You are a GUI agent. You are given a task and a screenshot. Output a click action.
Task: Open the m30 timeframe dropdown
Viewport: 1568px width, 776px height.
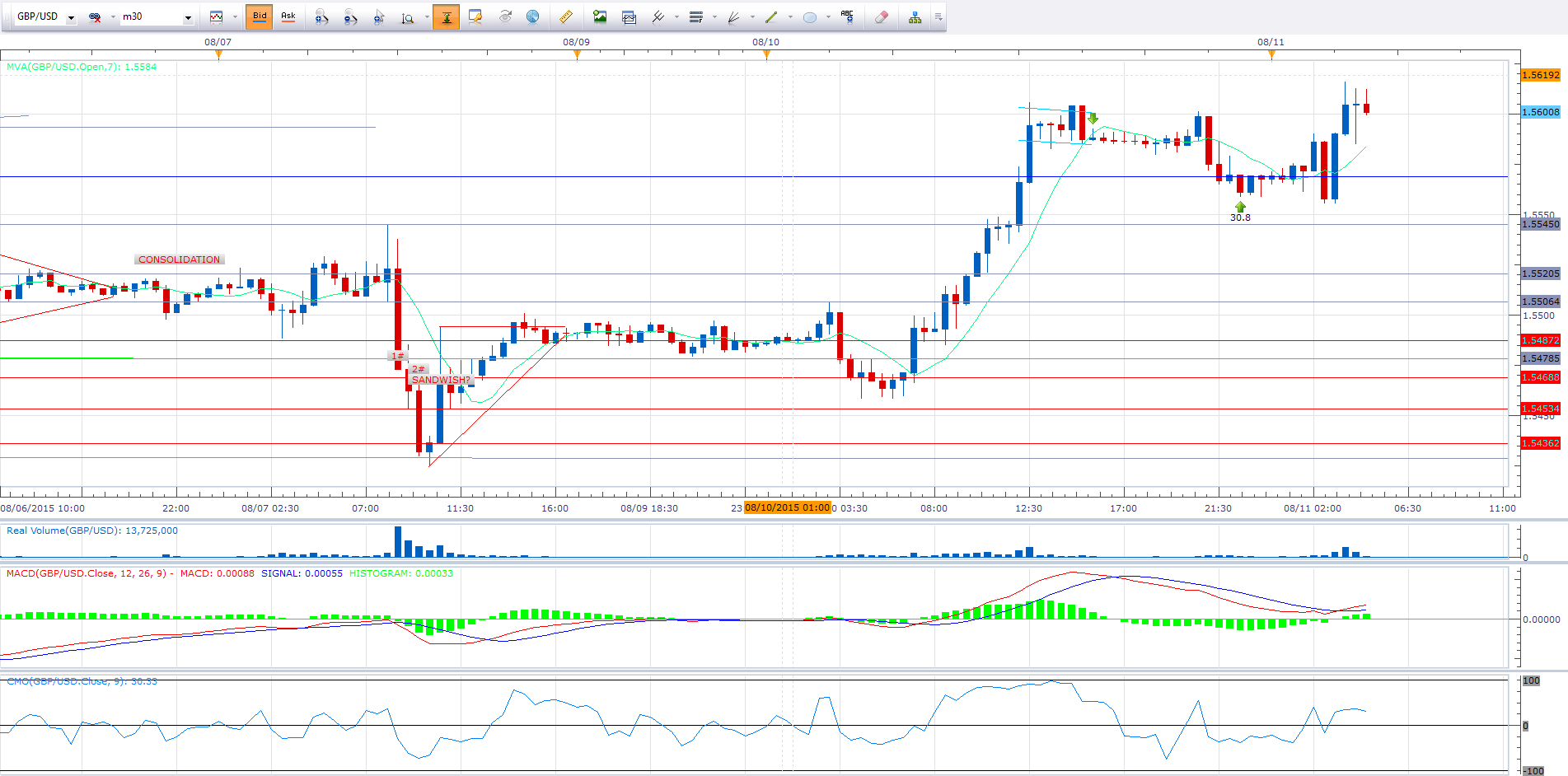pos(188,17)
